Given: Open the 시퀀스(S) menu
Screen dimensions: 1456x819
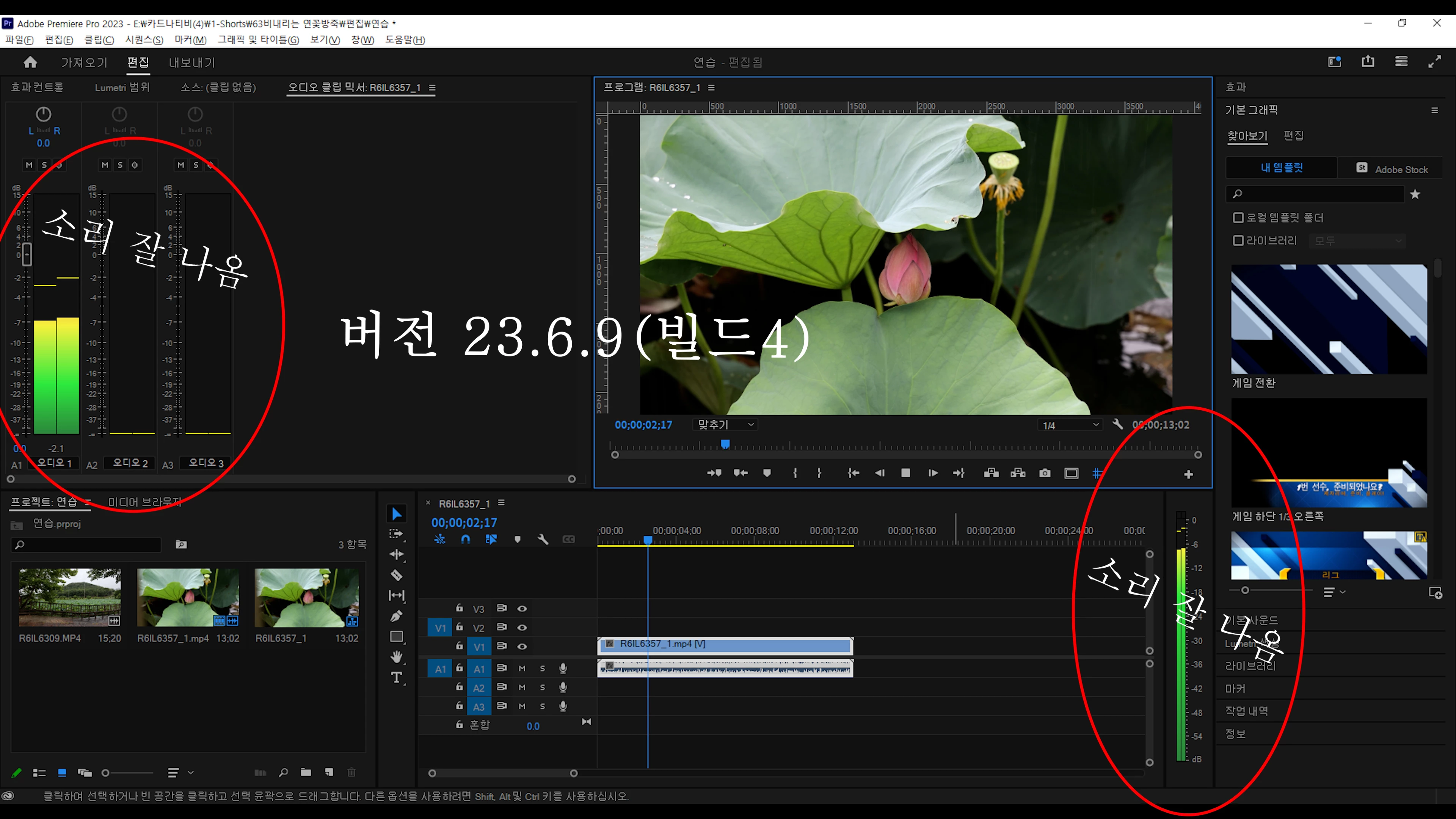Looking at the screenshot, I should click(x=144, y=39).
